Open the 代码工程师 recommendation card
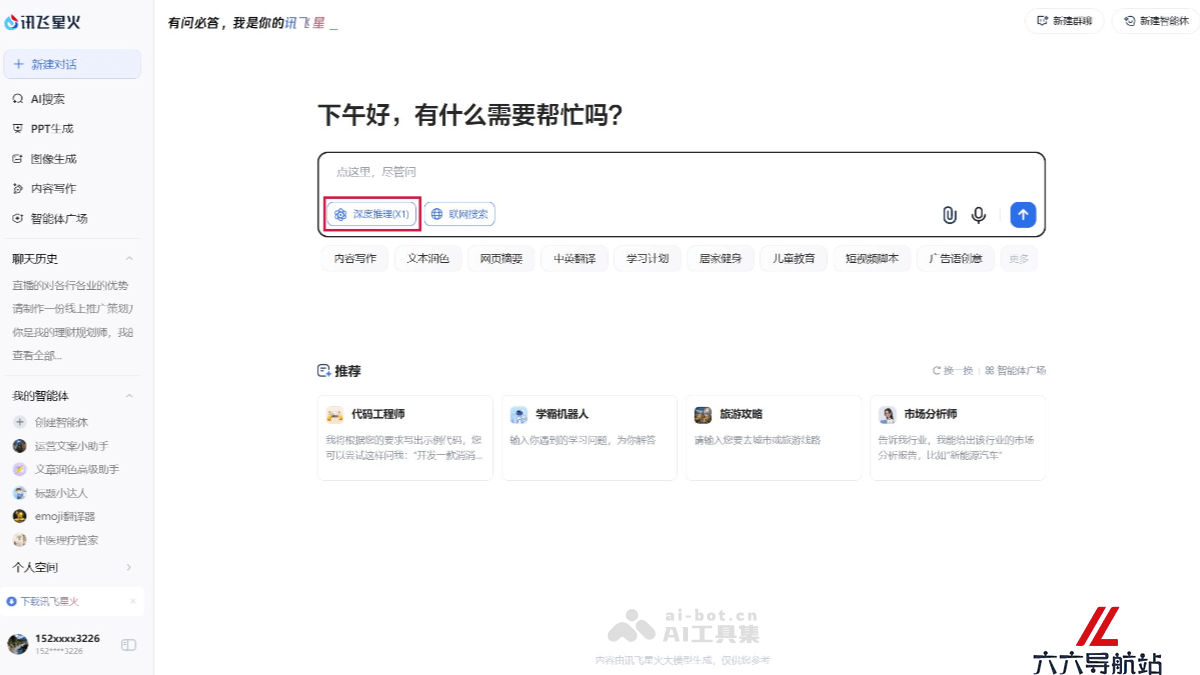This screenshot has height=675, width=1200. pyautogui.click(x=405, y=438)
